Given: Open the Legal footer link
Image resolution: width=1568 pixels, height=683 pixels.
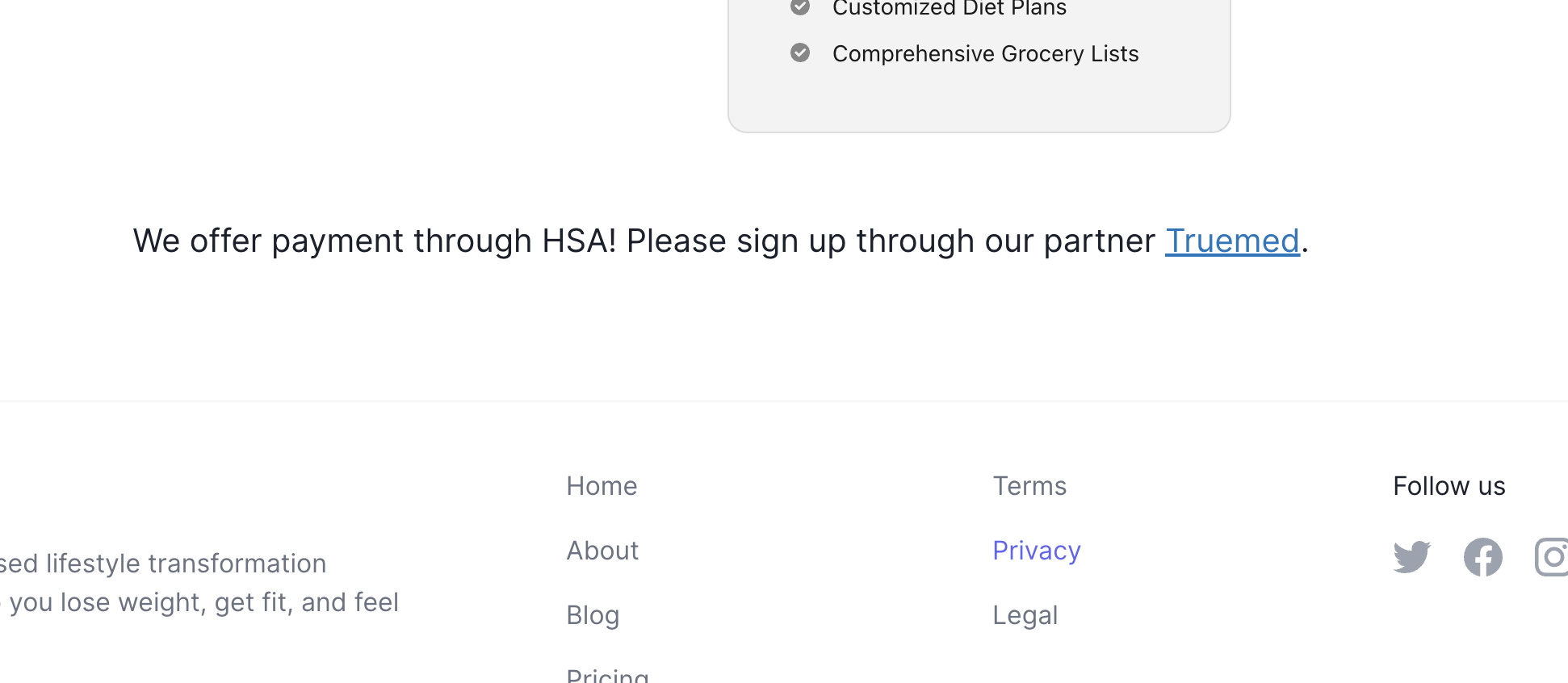Looking at the screenshot, I should click(x=1025, y=615).
